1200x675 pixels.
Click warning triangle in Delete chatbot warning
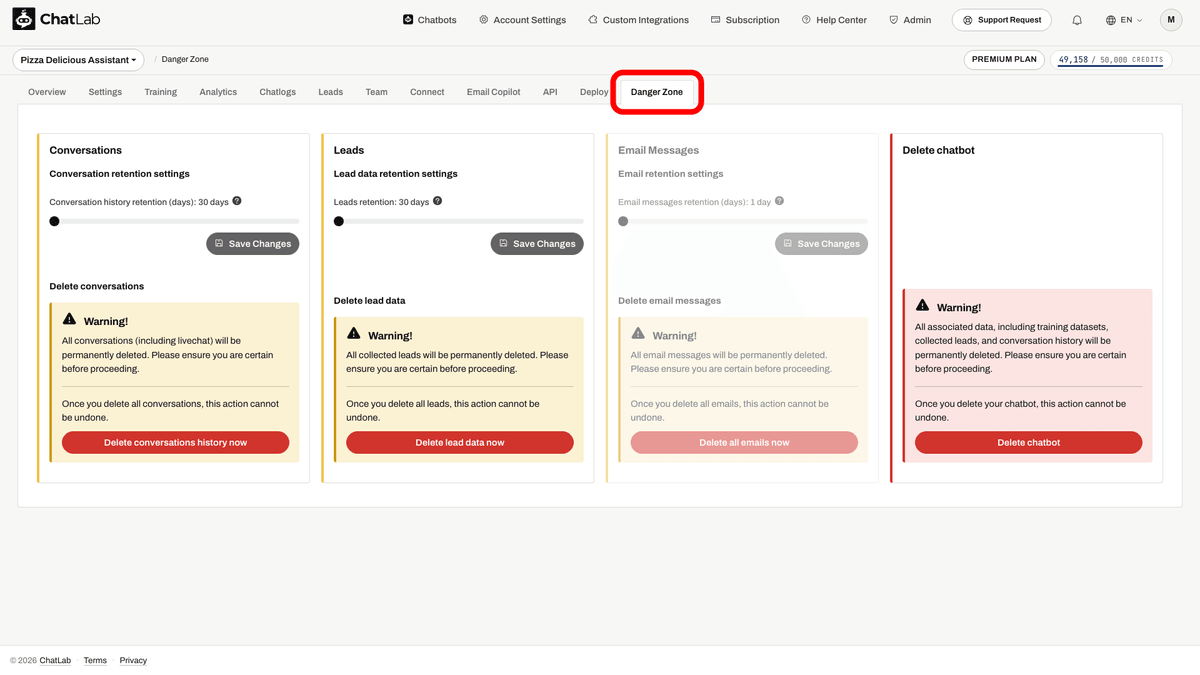pyautogui.click(x=922, y=306)
